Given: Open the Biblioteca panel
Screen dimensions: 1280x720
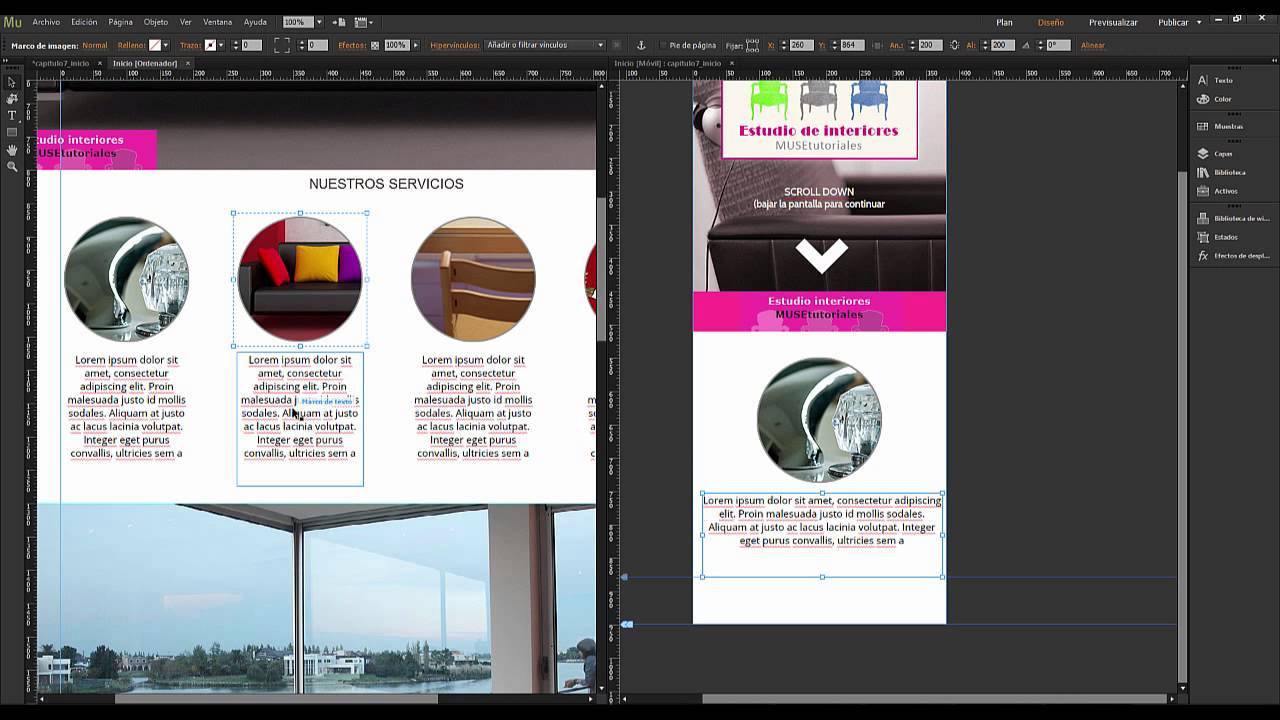Looking at the screenshot, I should [x=1229, y=172].
